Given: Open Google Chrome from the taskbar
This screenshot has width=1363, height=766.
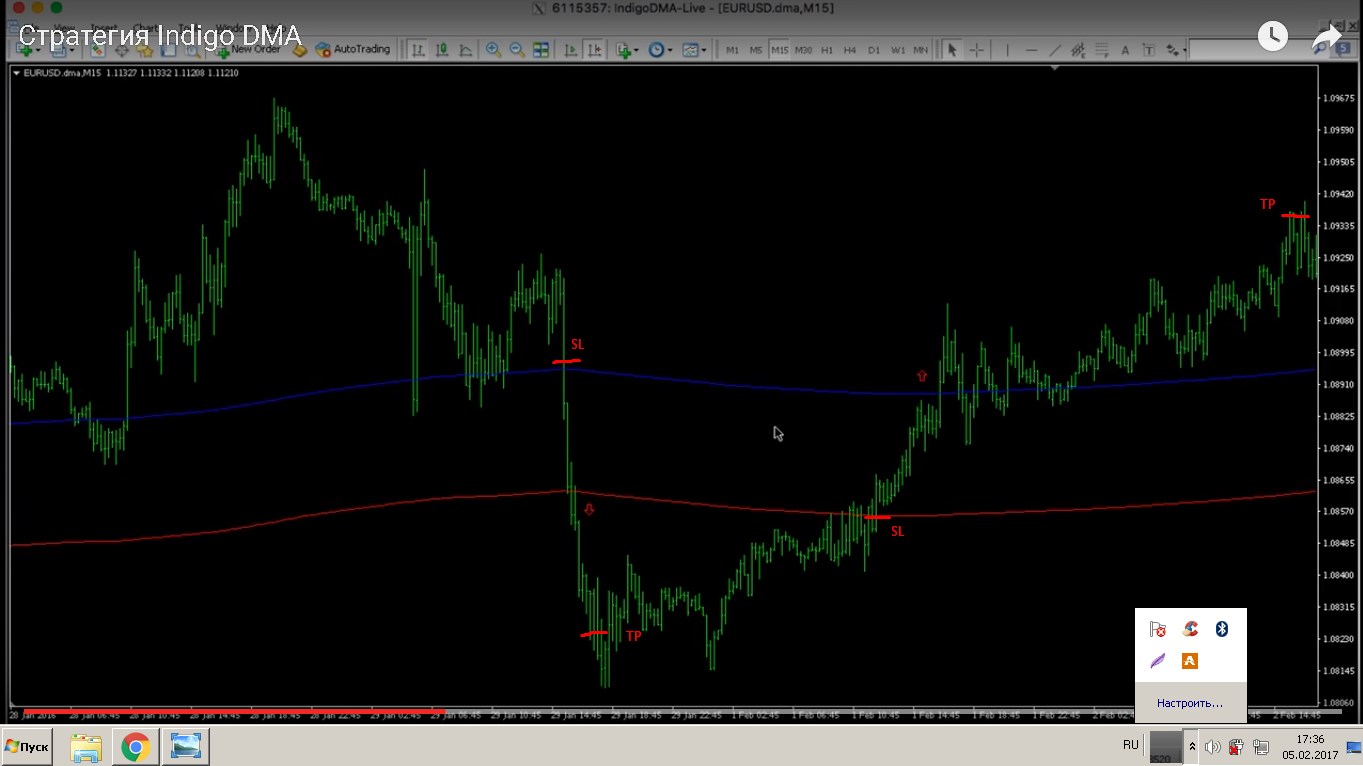Looking at the screenshot, I should [x=136, y=747].
